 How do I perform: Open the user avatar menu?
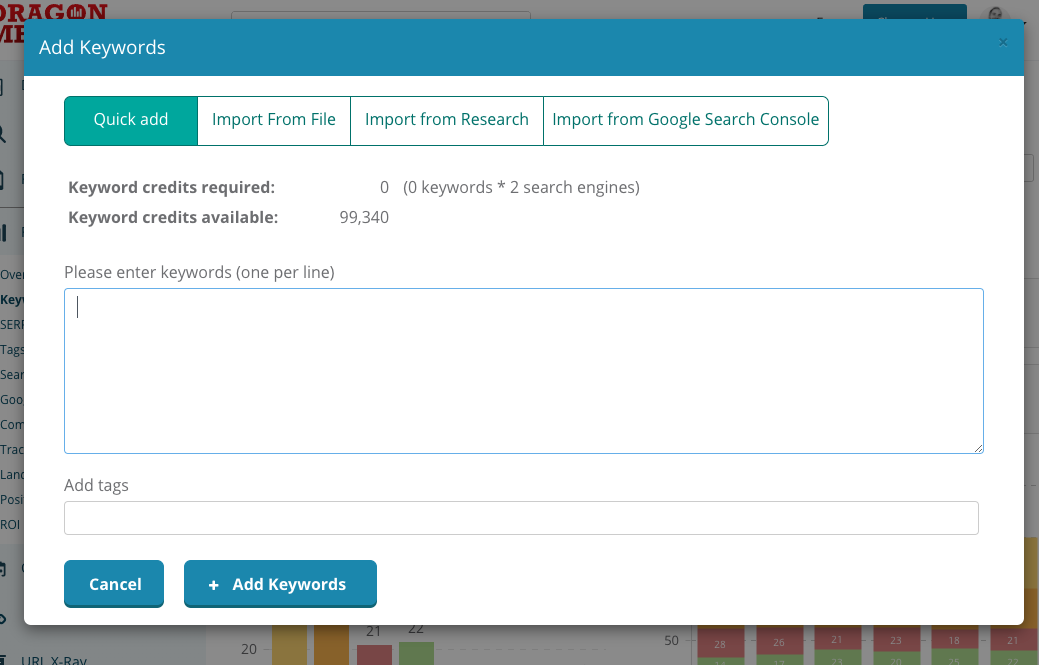(997, 14)
